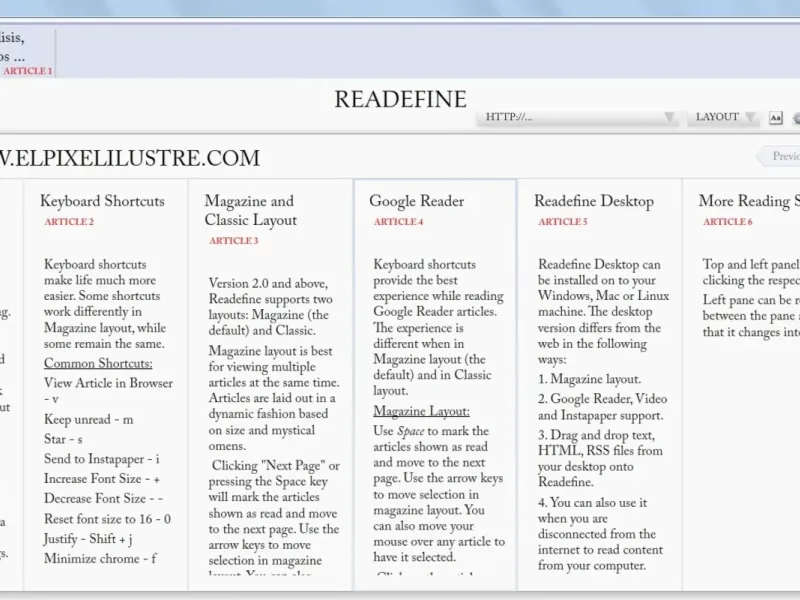Open the Readefine Desktop article title
This screenshot has width=800, height=600.
593,201
